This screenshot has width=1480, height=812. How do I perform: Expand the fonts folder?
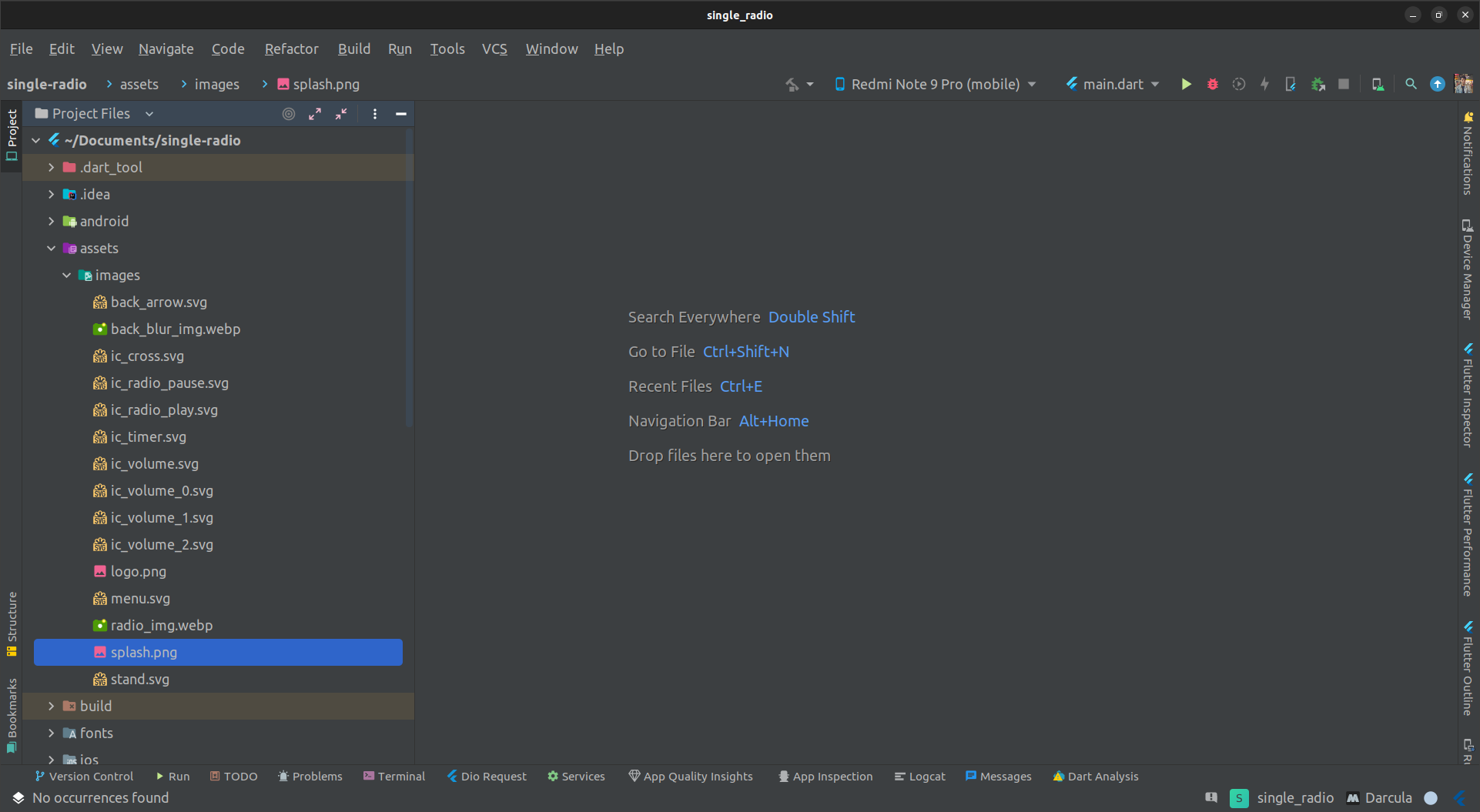[x=51, y=733]
